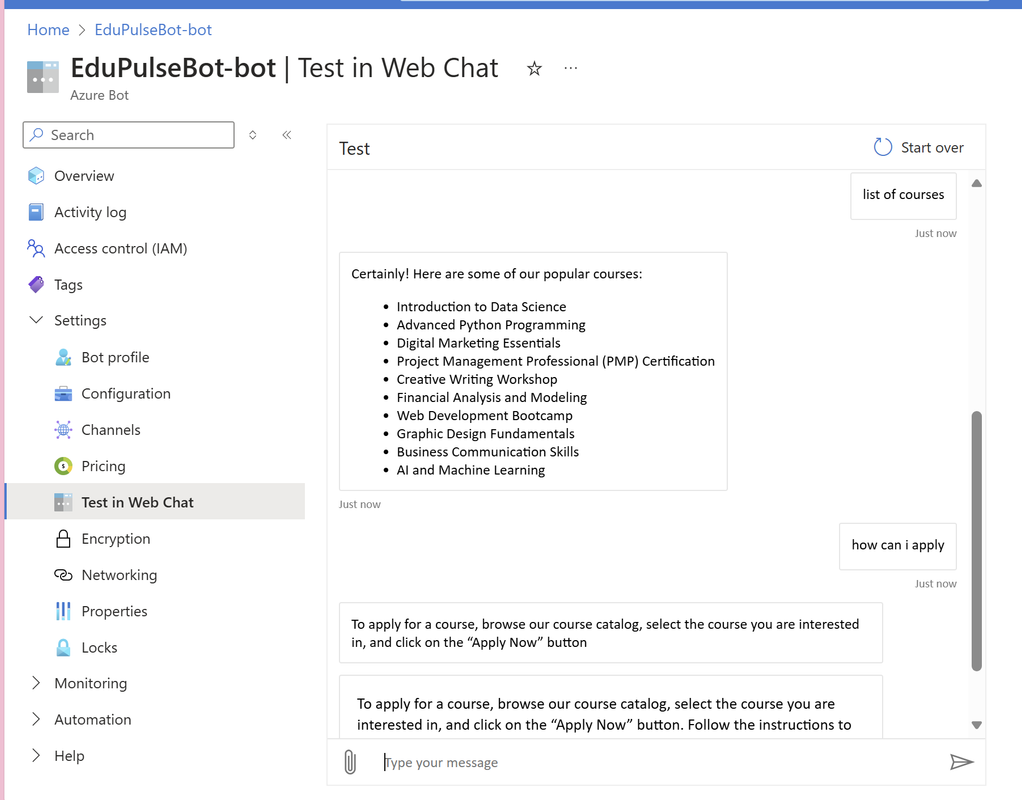
Task: Click the search magnifier icon in sidebar
Action: click(36, 134)
